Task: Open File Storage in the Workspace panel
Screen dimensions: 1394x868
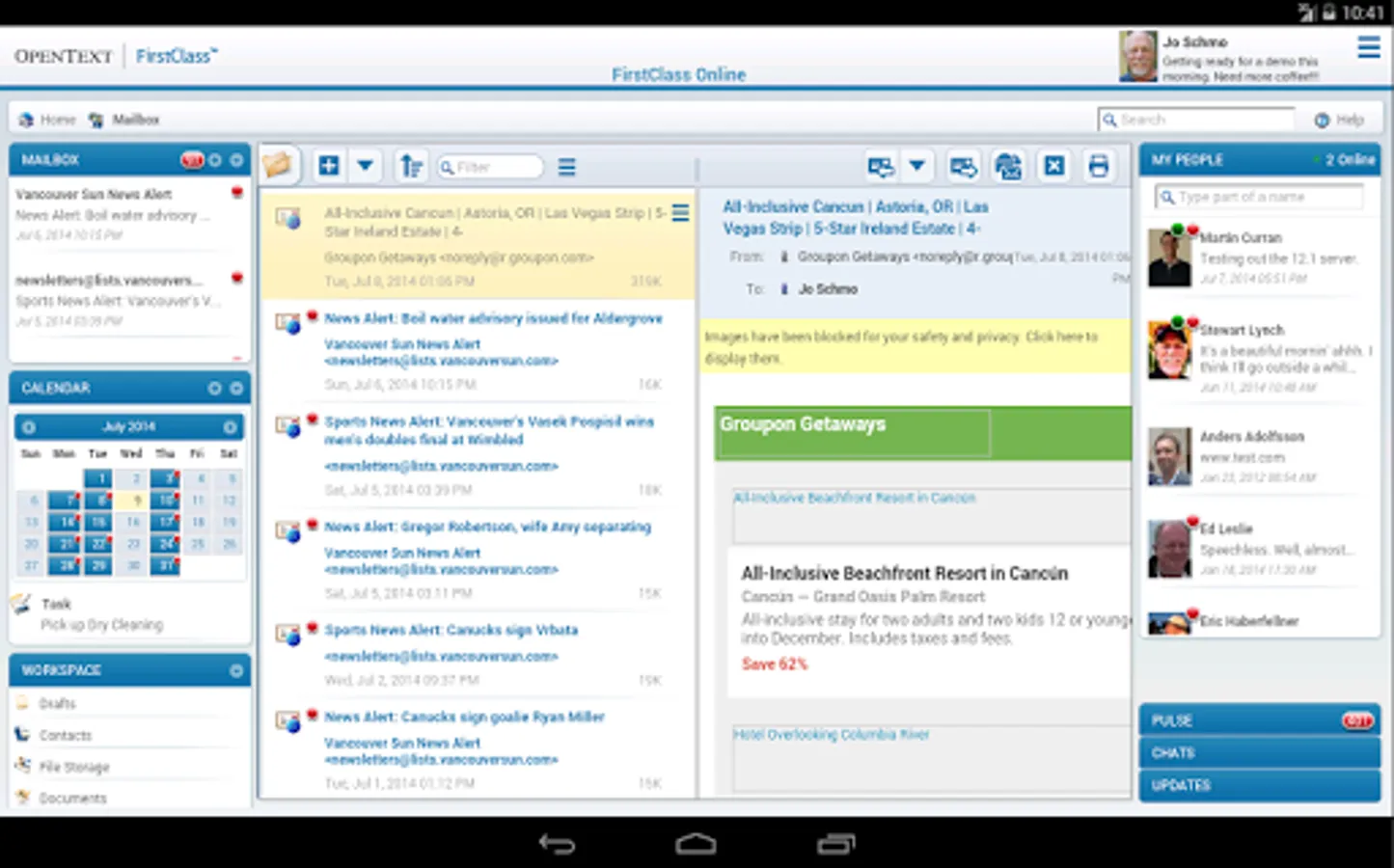Action: pos(73,767)
